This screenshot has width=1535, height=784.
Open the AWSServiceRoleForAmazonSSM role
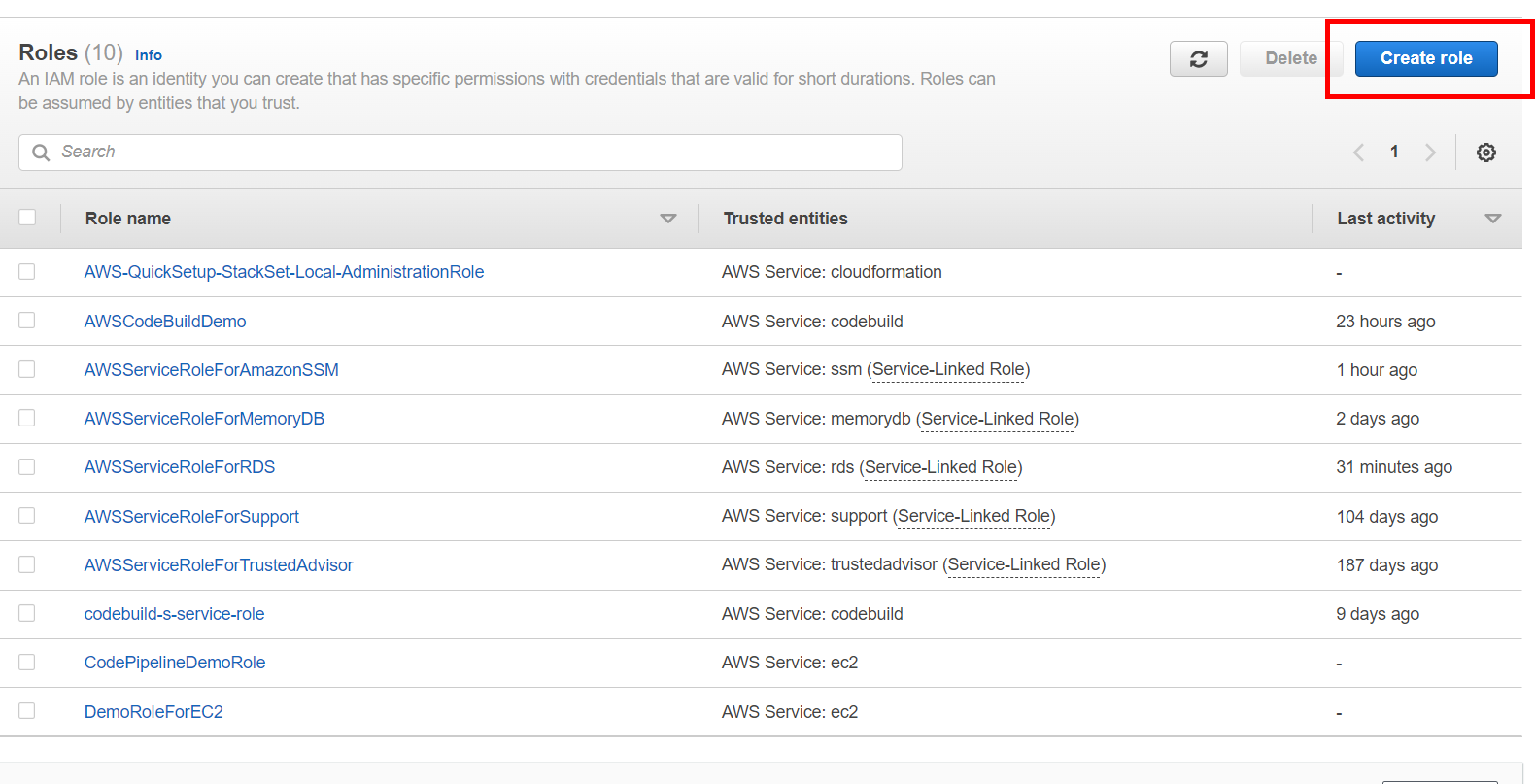coord(211,370)
